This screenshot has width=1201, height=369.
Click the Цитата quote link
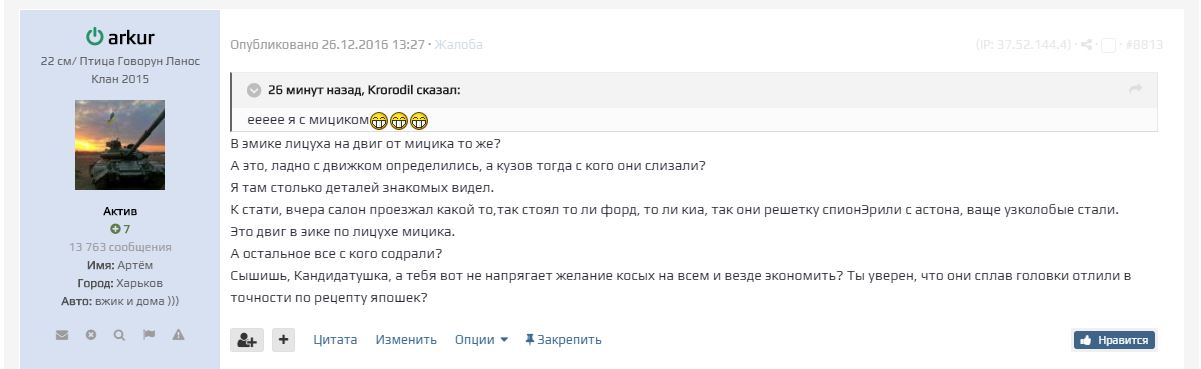click(335, 340)
